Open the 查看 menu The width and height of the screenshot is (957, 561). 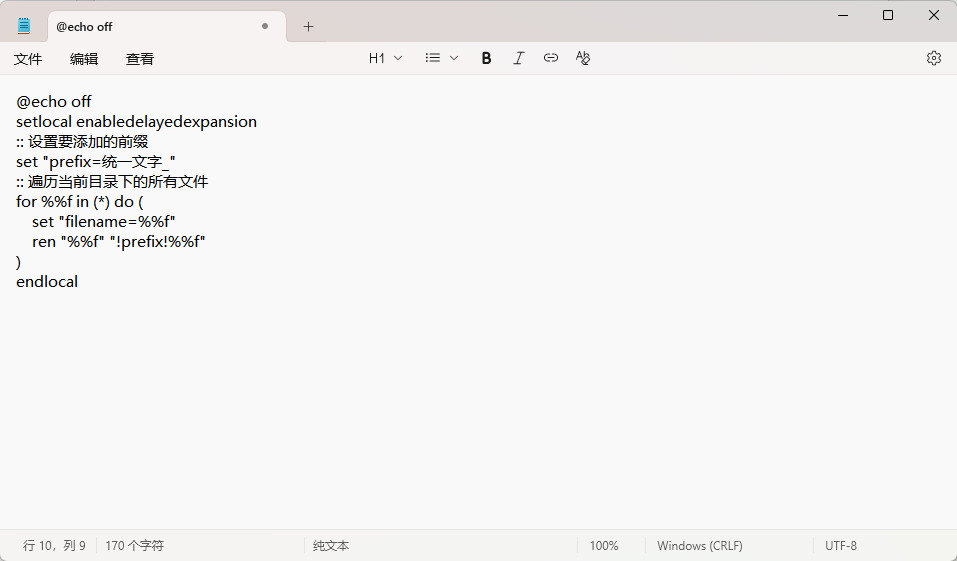[140, 59]
